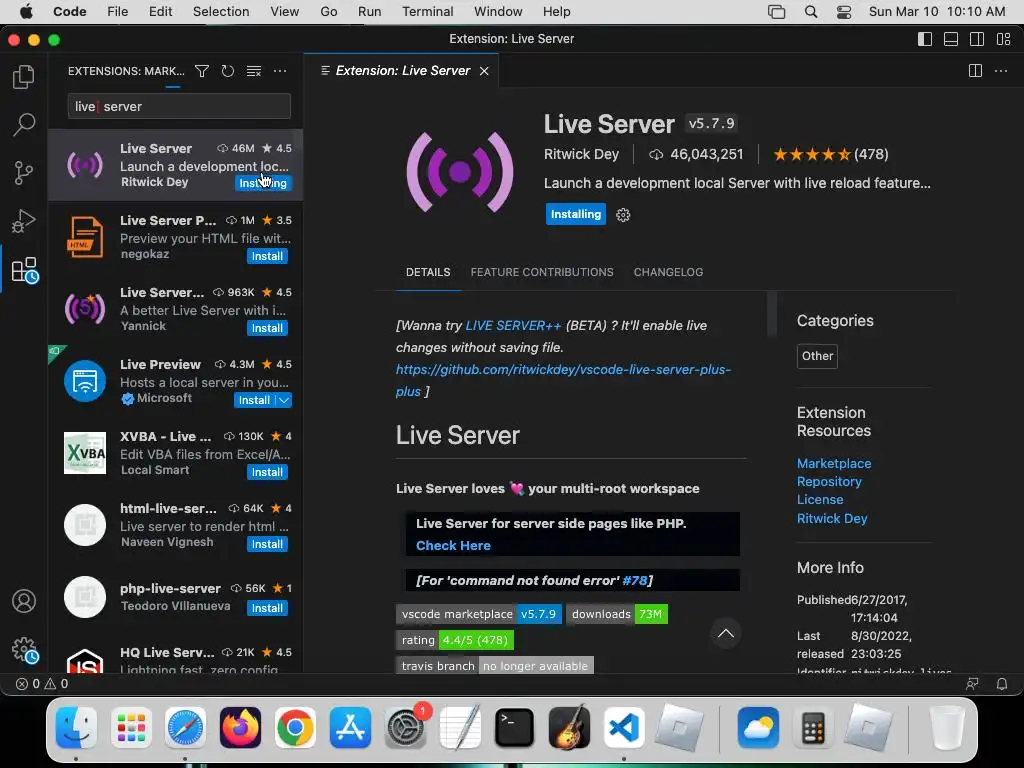Screen dimensions: 1024x768
Task: Expand Live Preview Install dropdown arrow
Action: click(283, 400)
